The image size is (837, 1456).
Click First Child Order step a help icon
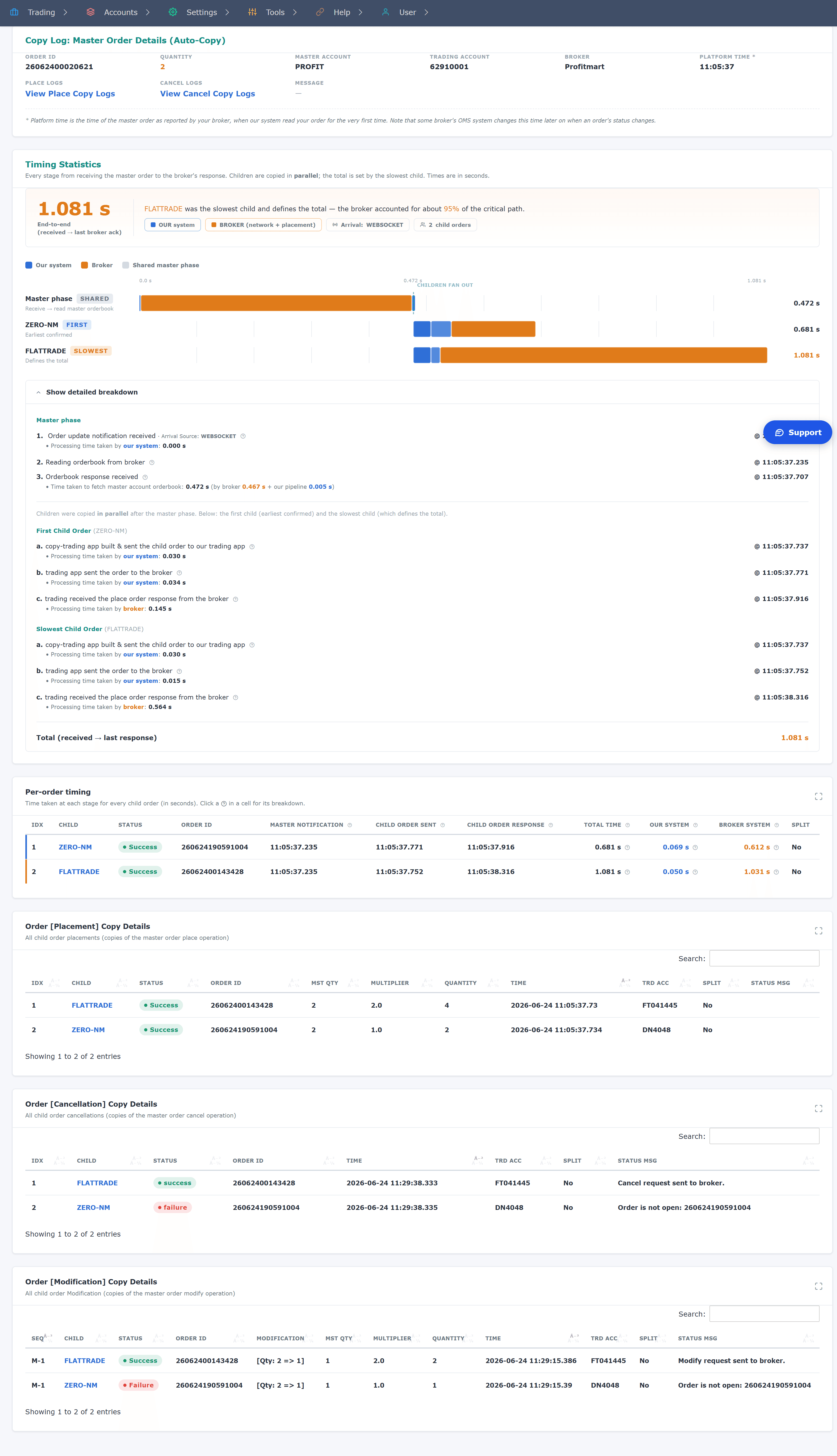click(x=252, y=547)
